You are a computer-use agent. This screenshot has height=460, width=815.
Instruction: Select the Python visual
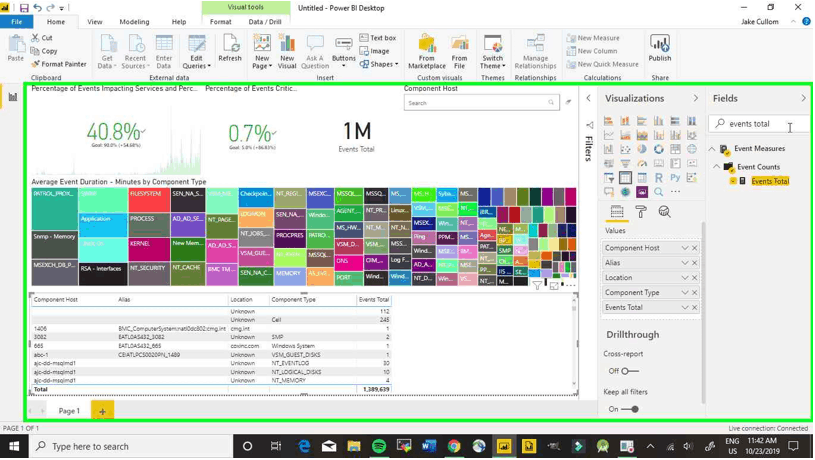675,178
